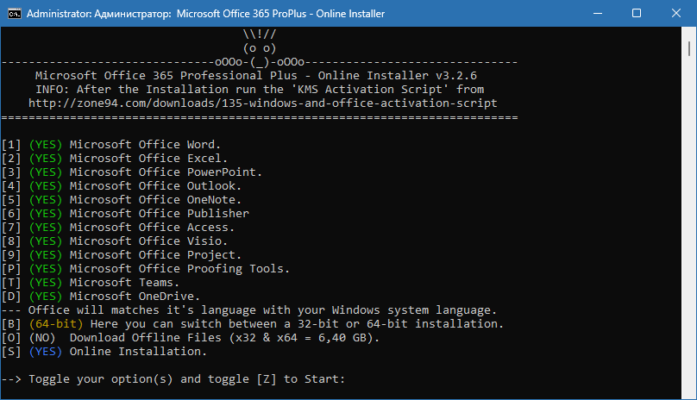Screen dimensions: 697x400
Task: Click the [B] key label for bitness
Action: pos(11,324)
